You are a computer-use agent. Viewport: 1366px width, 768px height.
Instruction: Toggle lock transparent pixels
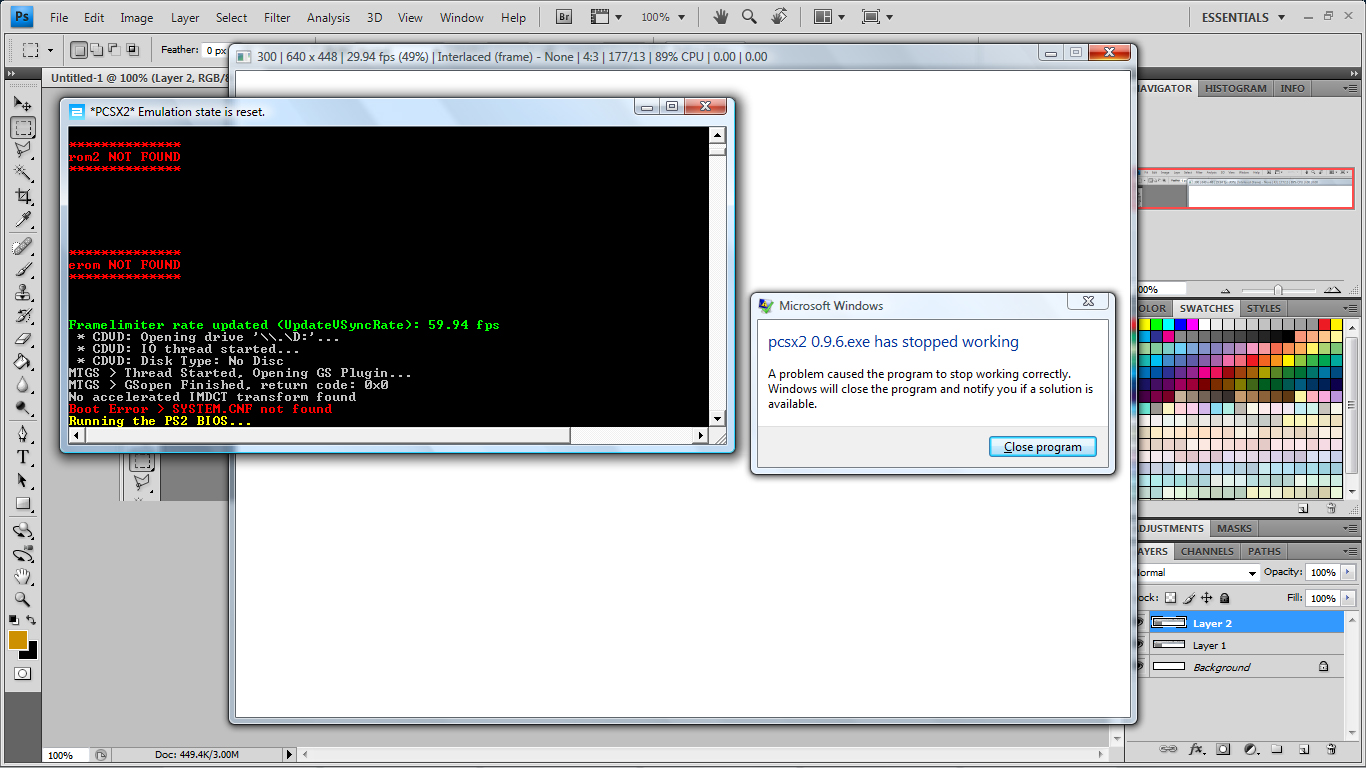click(1171, 598)
